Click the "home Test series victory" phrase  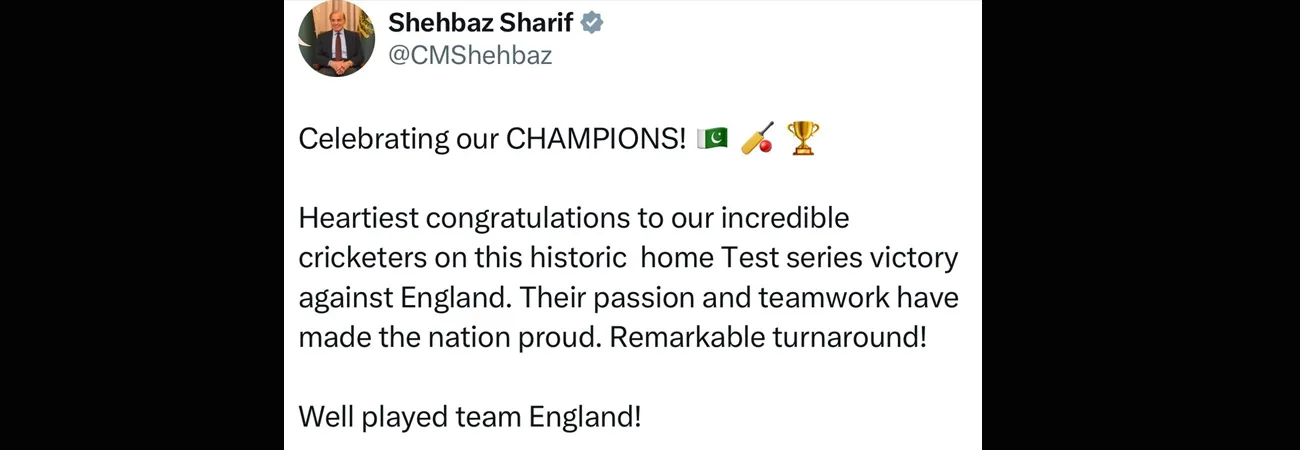pos(799,258)
